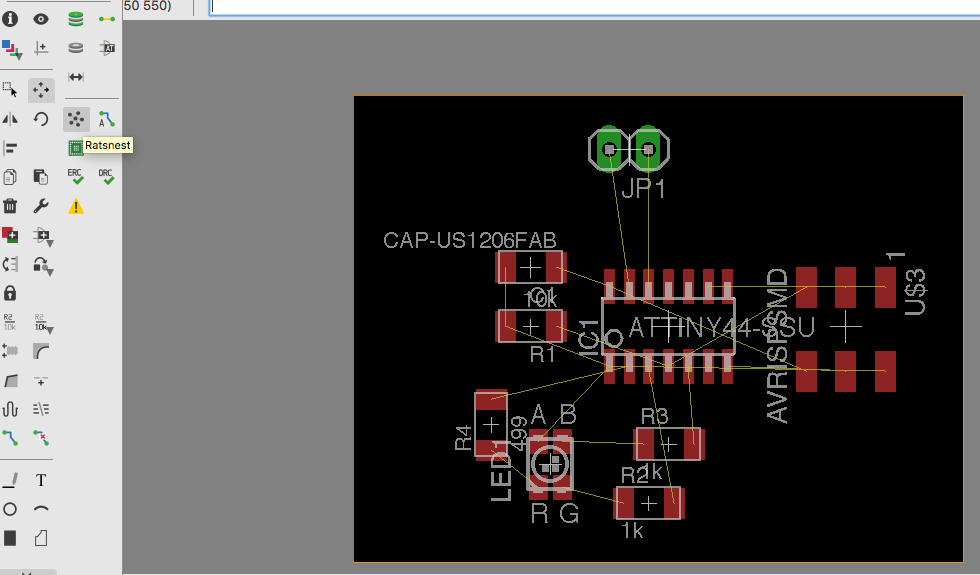Select resistor R4 origin cross
The height and width of the screenshot is (575, 980).
[x=491, y=425]
